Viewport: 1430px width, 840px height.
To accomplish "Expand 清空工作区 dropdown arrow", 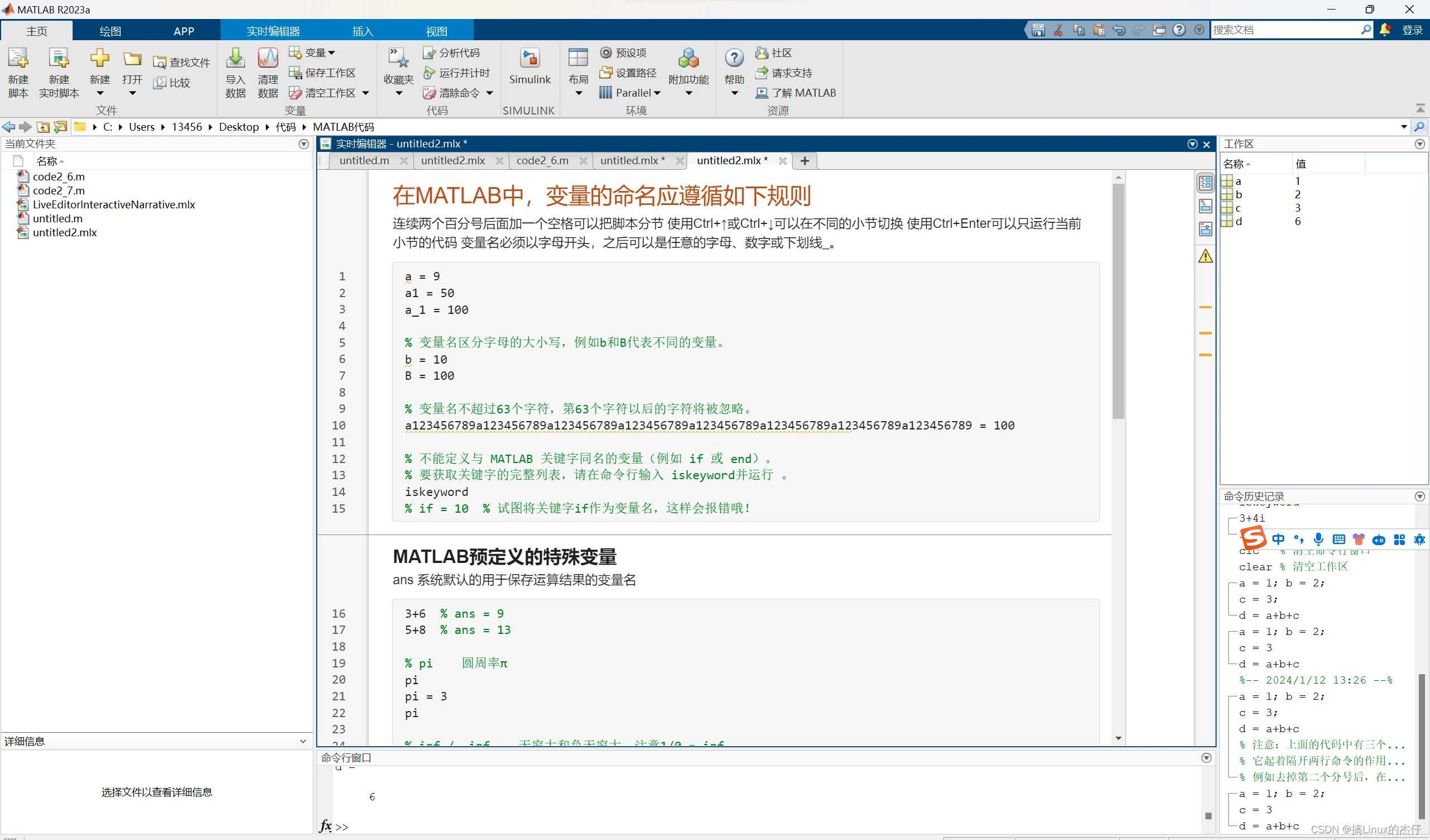I will click(x=365, y=93).
